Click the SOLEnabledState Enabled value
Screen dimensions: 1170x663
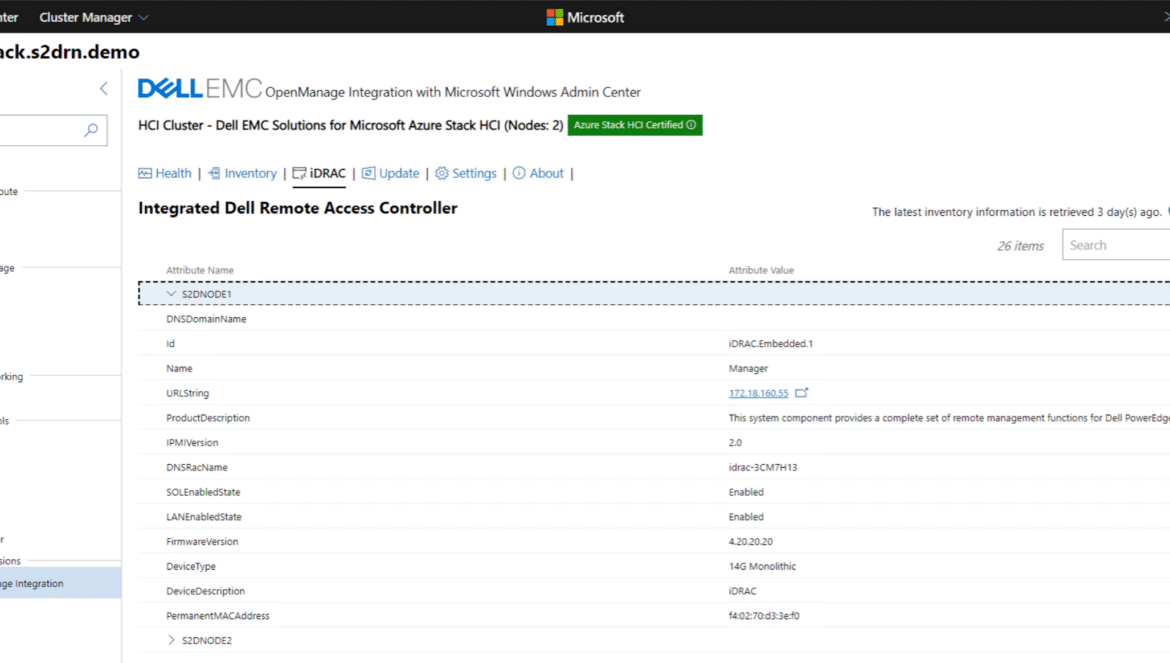coord(746,492)
